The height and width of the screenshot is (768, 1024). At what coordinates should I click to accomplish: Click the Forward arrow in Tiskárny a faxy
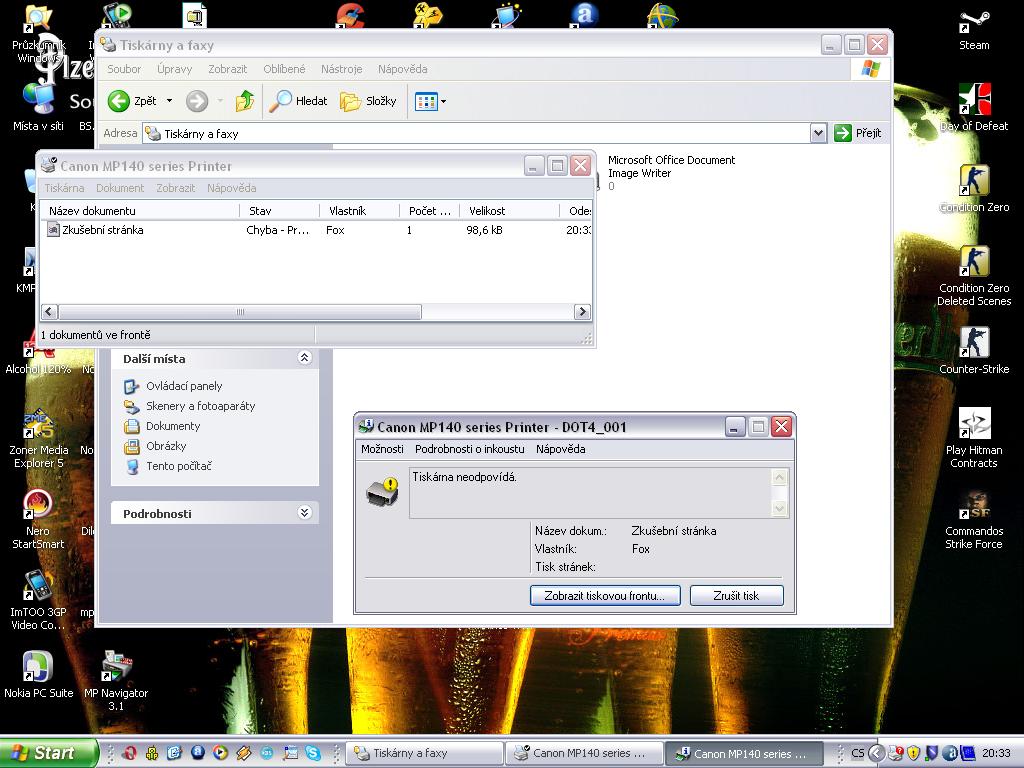197,101
